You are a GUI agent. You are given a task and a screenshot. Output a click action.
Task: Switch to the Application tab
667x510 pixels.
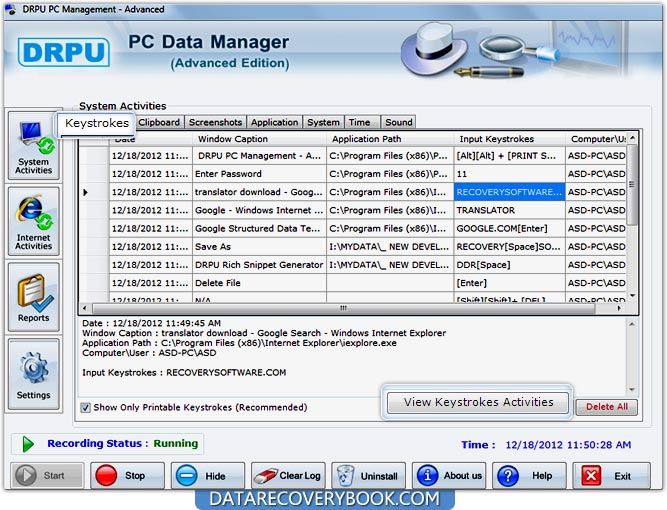pyautogui.click(x=274, y=123)
